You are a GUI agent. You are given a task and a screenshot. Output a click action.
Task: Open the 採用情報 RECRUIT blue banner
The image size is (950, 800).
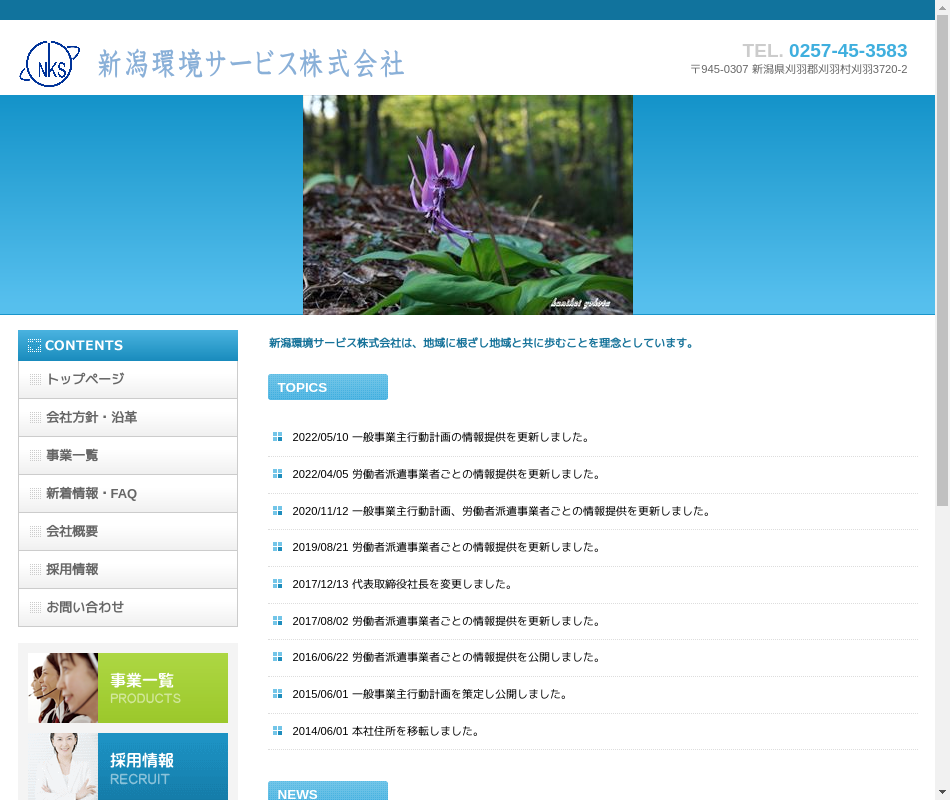pos(128,767)
